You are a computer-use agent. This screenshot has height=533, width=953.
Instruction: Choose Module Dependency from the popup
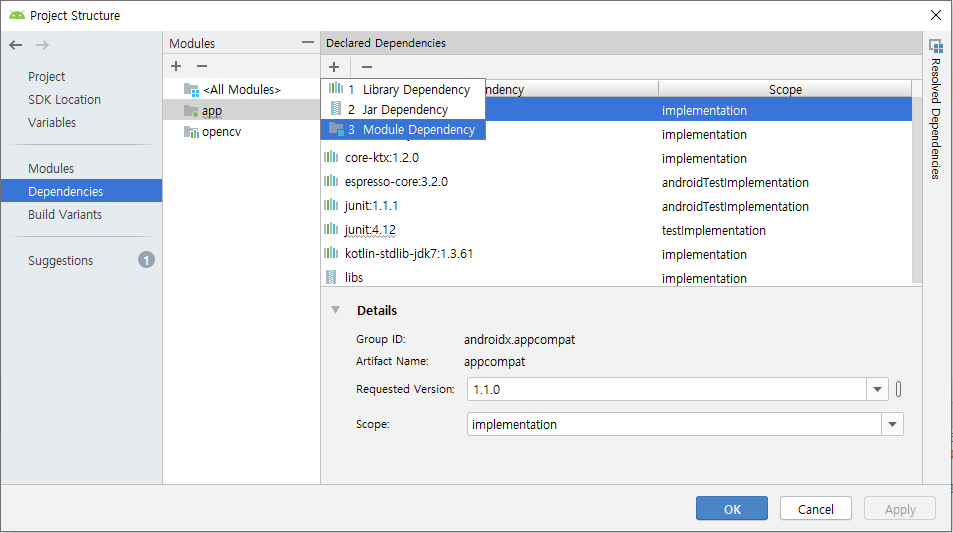click(x=403, y=130)
